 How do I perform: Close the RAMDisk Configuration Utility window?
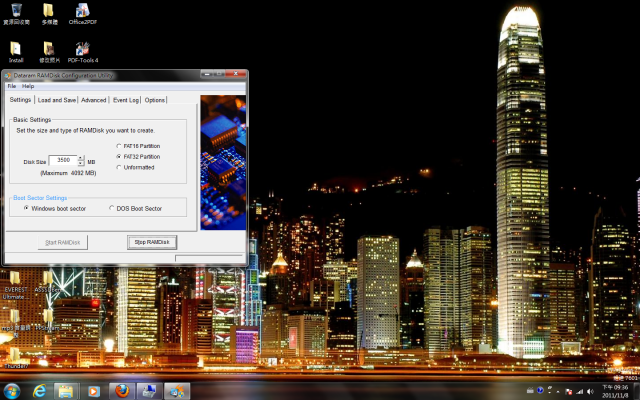(x=236, y=74)
